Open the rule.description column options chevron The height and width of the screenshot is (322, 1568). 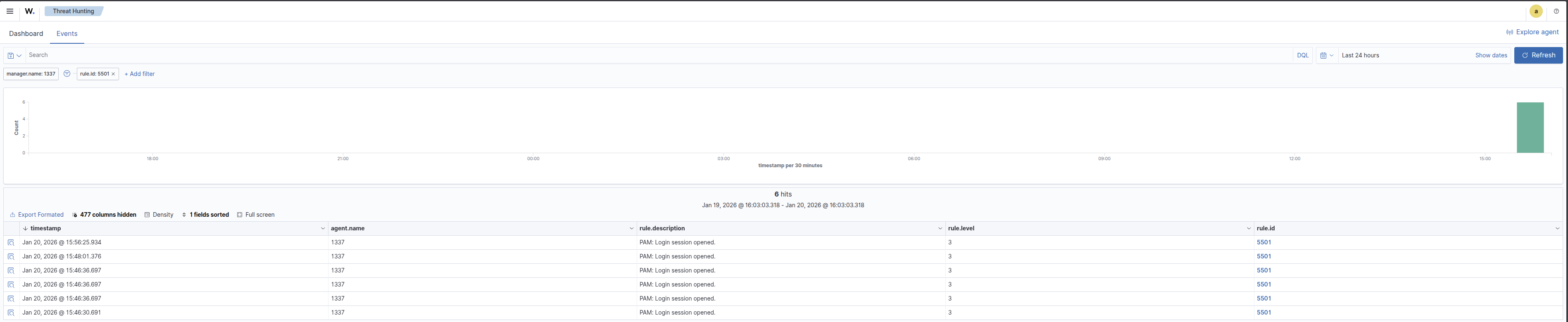pos(940,228)
